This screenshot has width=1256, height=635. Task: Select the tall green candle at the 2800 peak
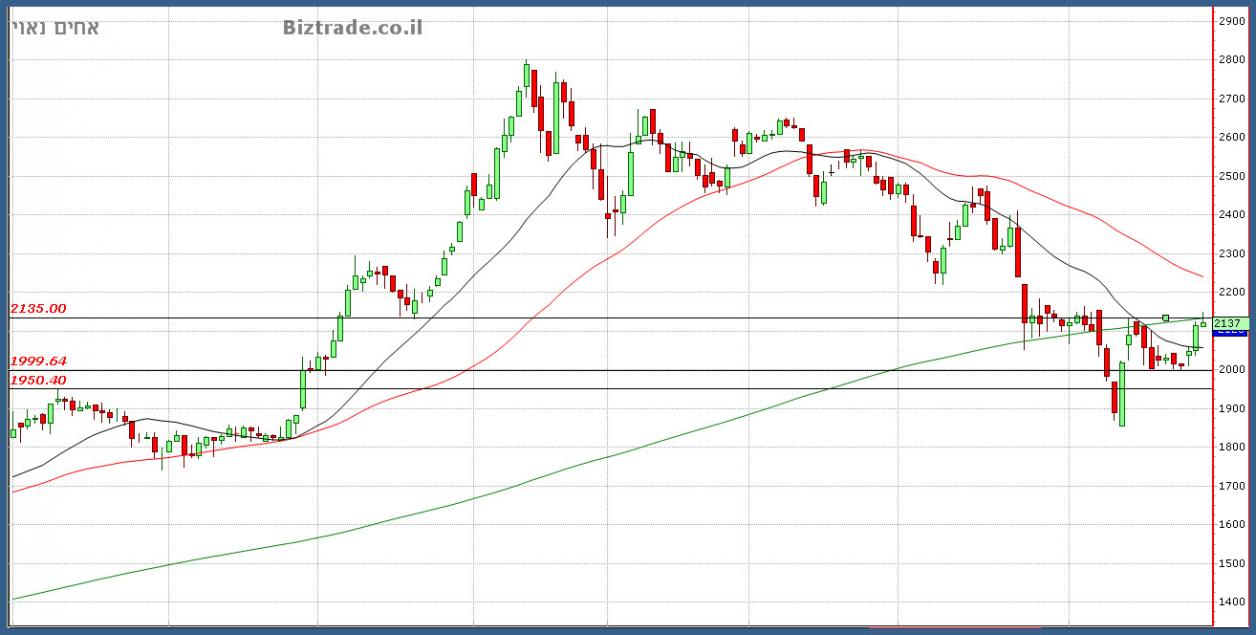(526, 76)
